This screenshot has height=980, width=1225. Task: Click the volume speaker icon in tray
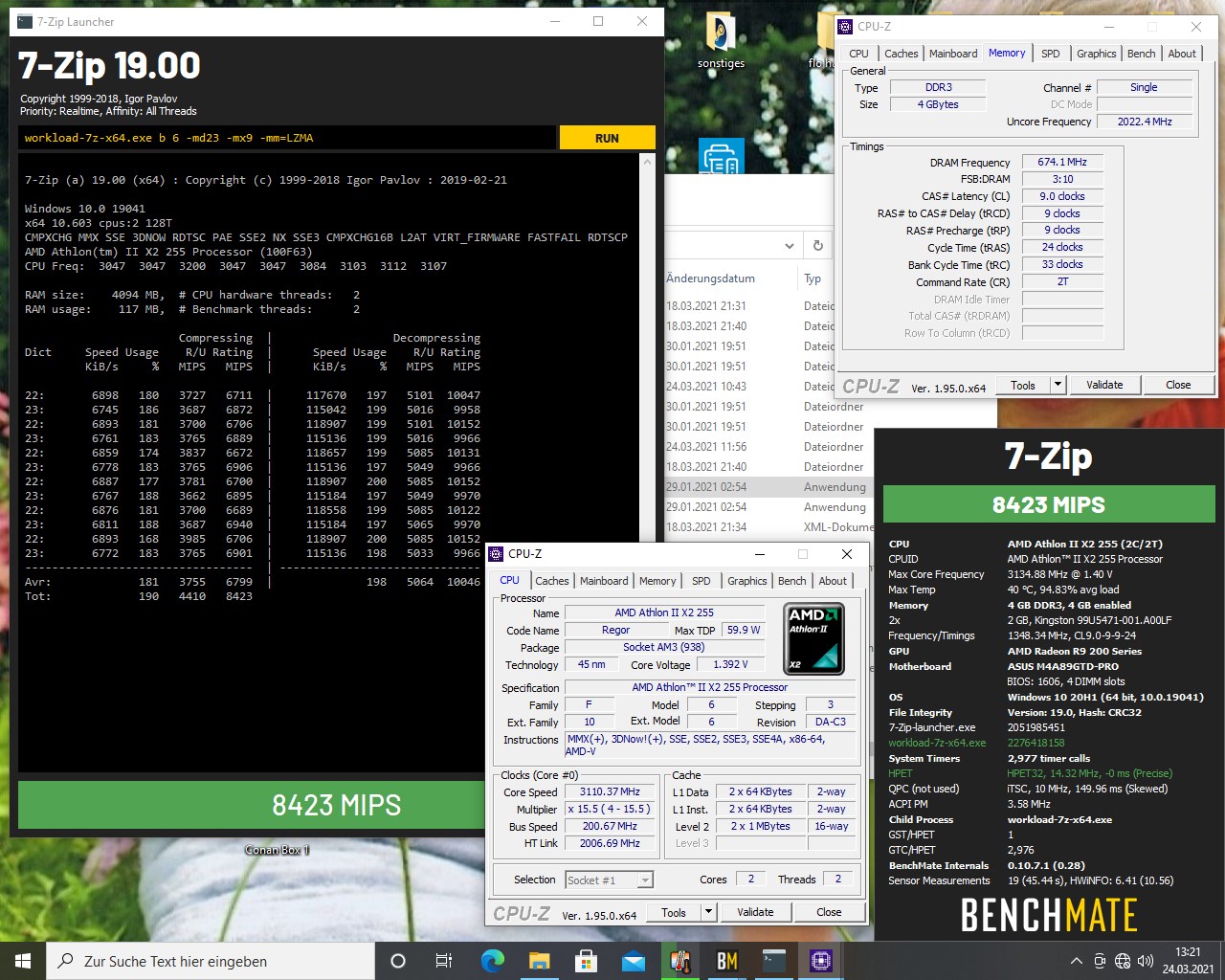(1145, 961)
